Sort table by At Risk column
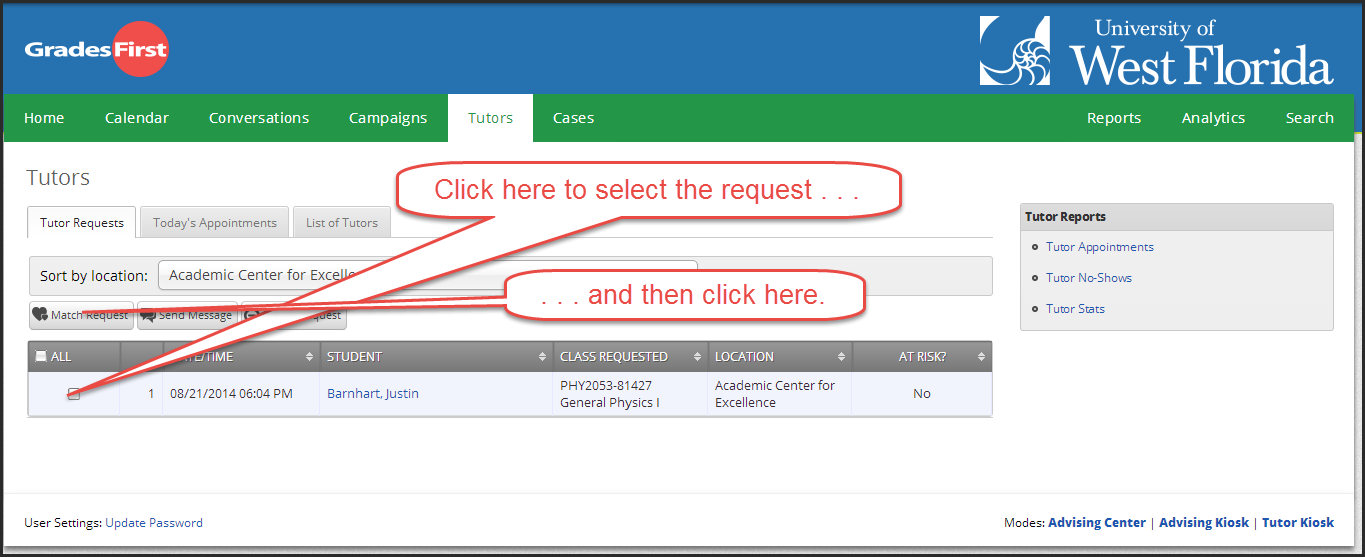Viewport: 1365px width, 557px height. 922,356
